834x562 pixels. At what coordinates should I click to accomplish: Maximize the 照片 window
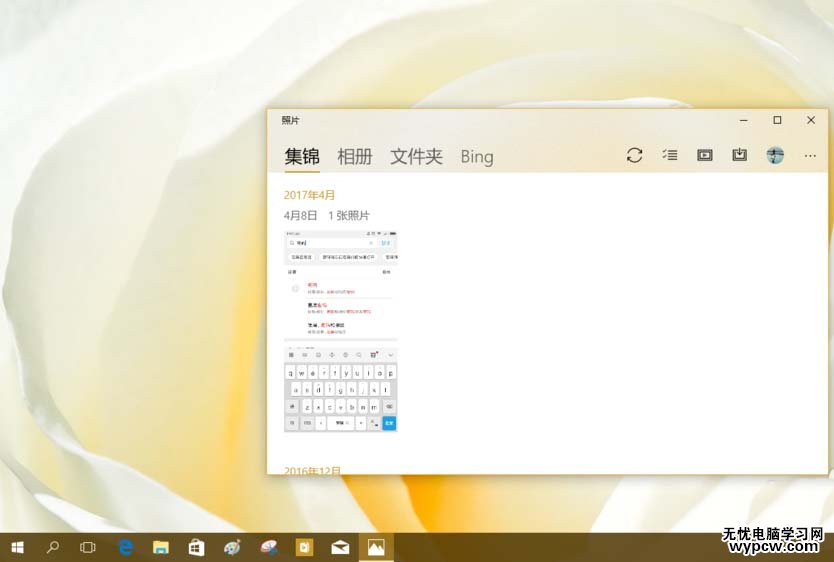(777, 120)
